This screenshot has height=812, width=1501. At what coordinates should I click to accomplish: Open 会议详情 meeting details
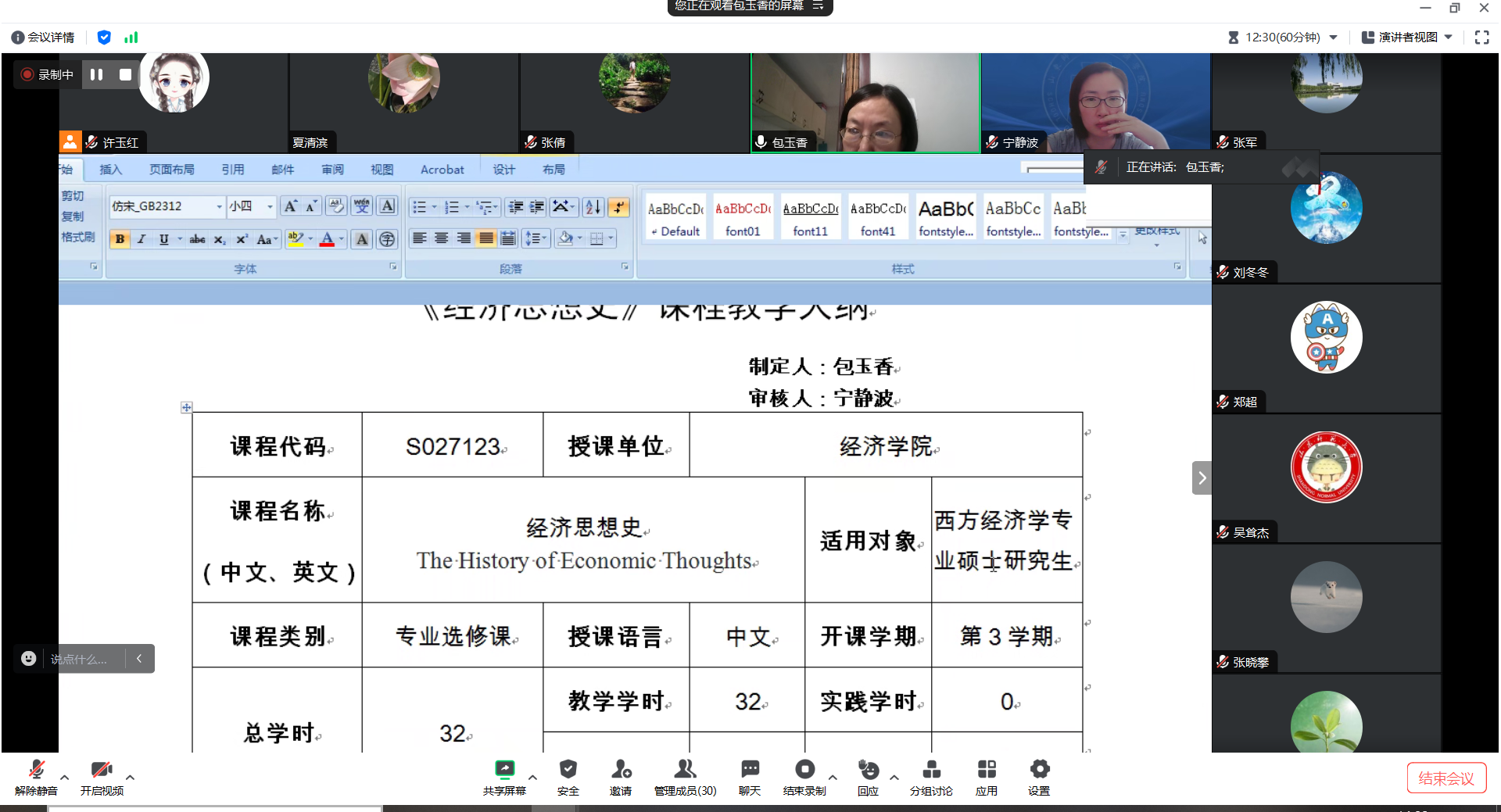[x=44, y=37]
